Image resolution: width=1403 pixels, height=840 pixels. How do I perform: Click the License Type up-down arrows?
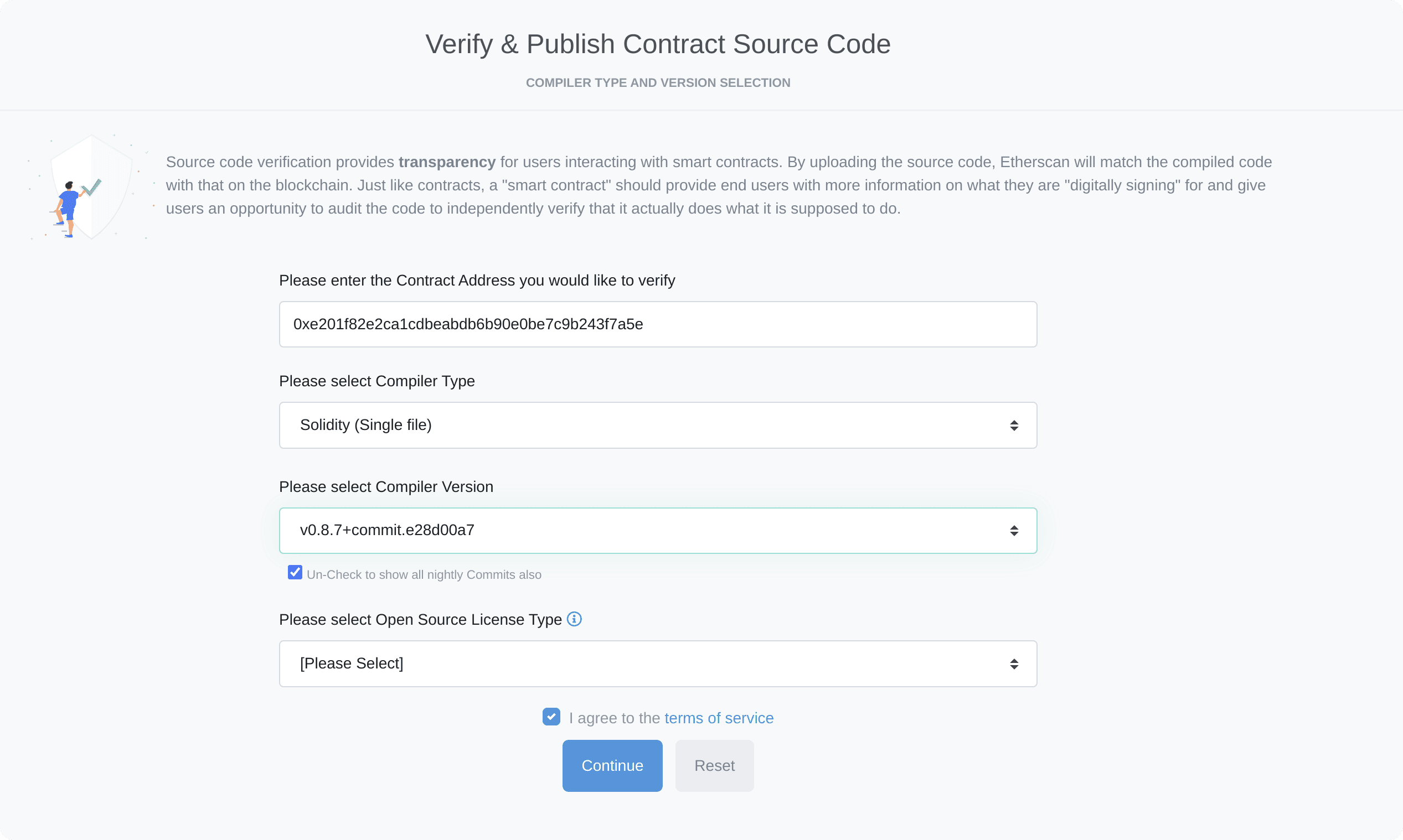pos(1013,664)
